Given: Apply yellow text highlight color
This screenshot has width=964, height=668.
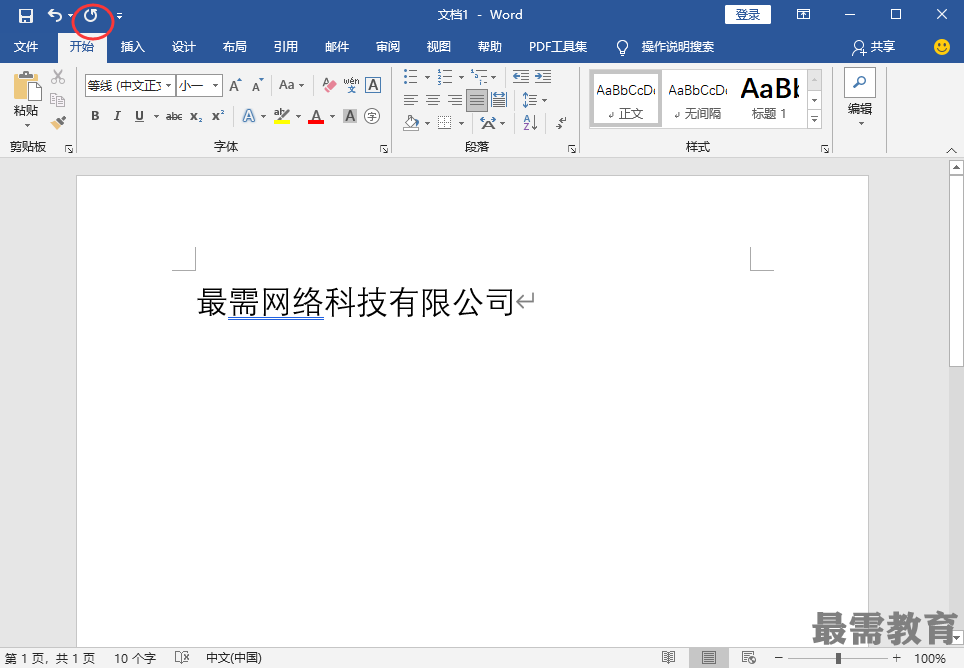Looking at the screenshot, I should pos(282,116).
